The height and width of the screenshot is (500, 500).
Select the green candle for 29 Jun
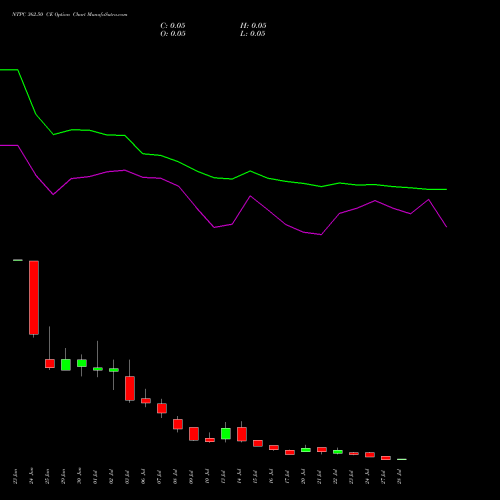[66, 365]
